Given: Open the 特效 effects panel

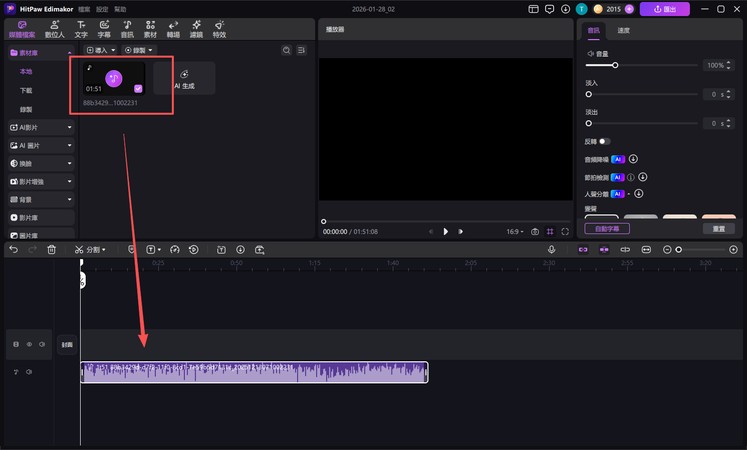Looking at the screenshot, I should [x=219, y=27].
